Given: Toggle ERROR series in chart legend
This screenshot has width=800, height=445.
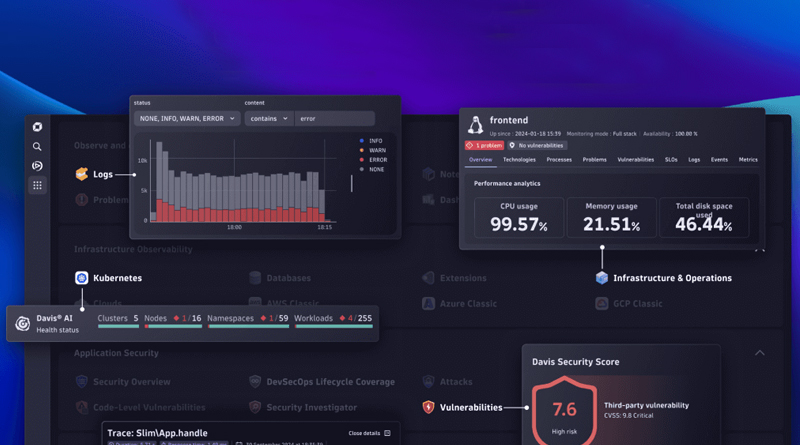Looking at the screenshot, I should tap(373, 160).
